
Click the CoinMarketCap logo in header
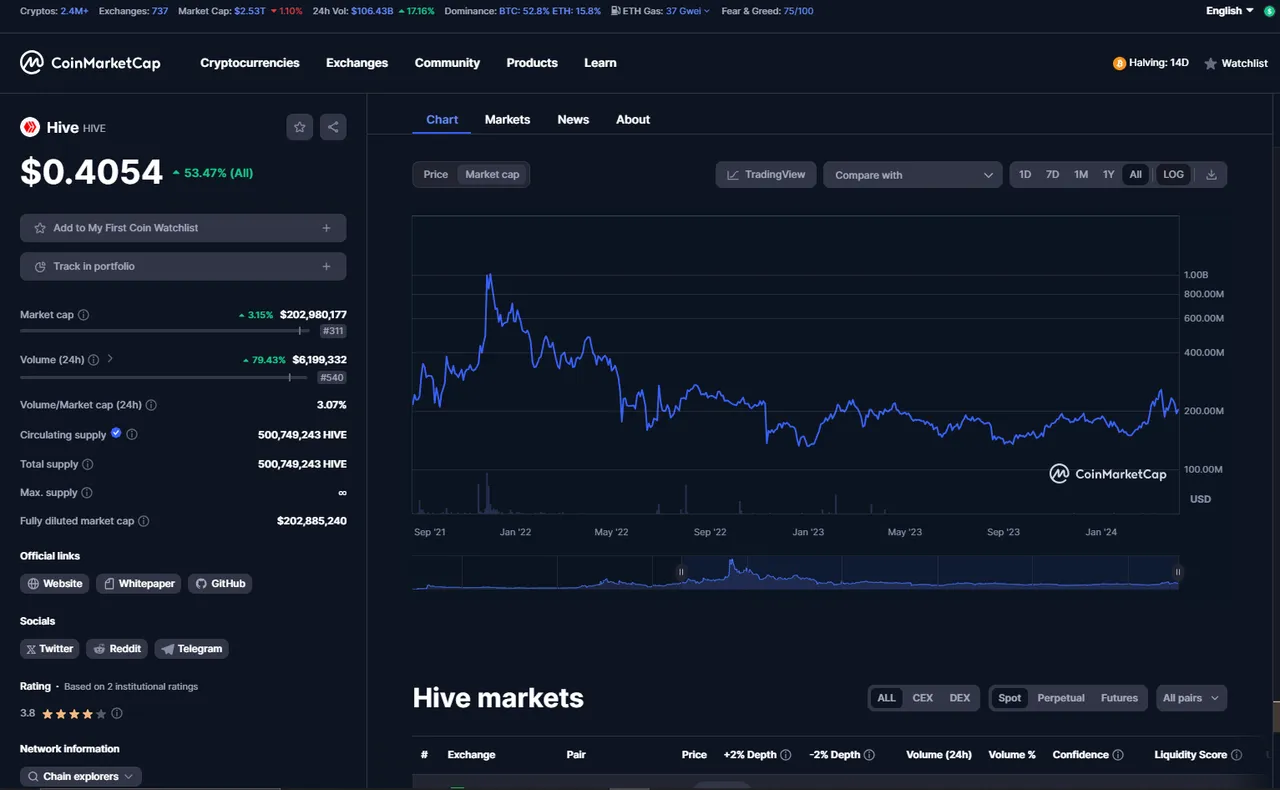click(x=90, y=63)
